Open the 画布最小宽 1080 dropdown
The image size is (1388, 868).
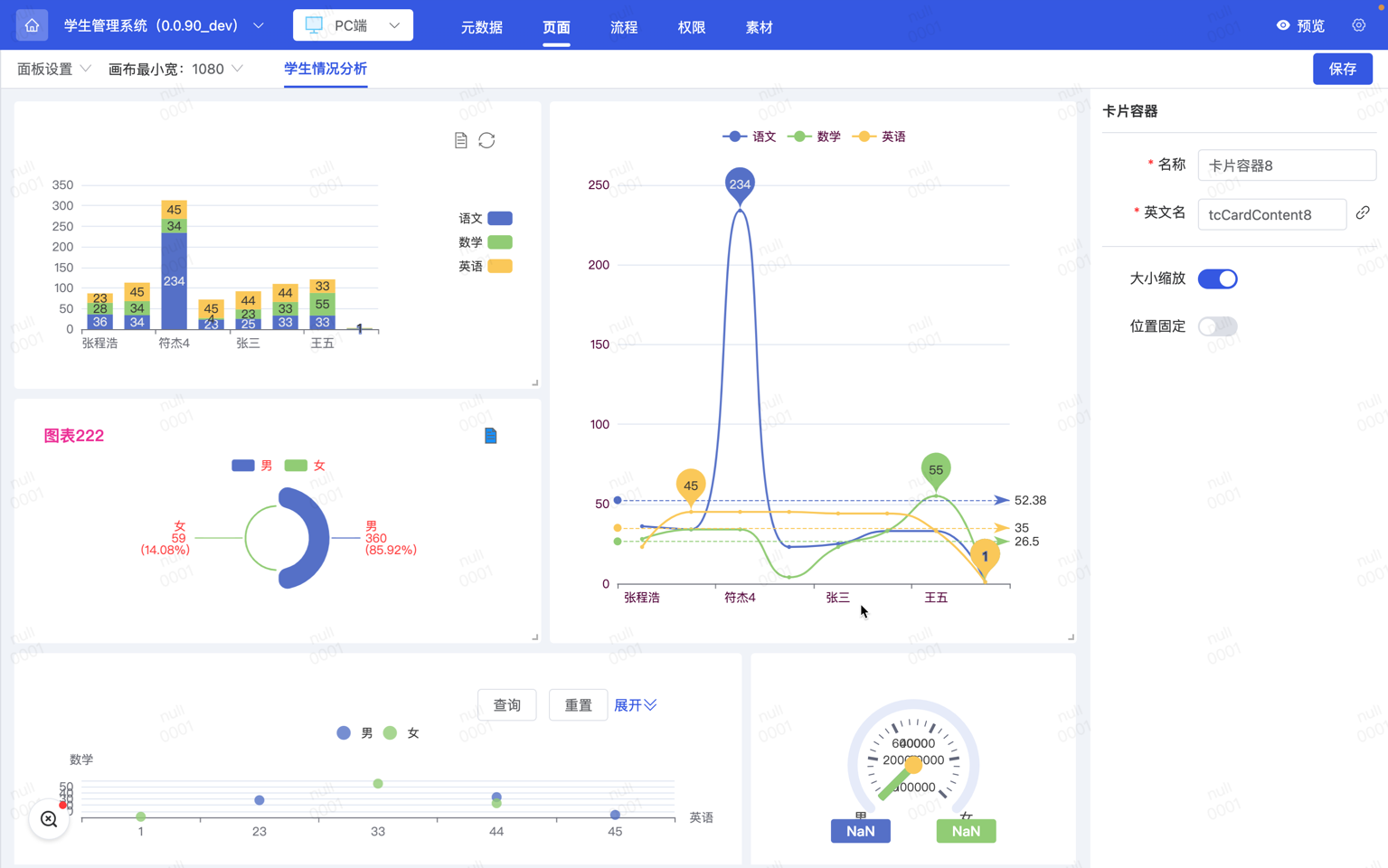(x=175, y=69)
